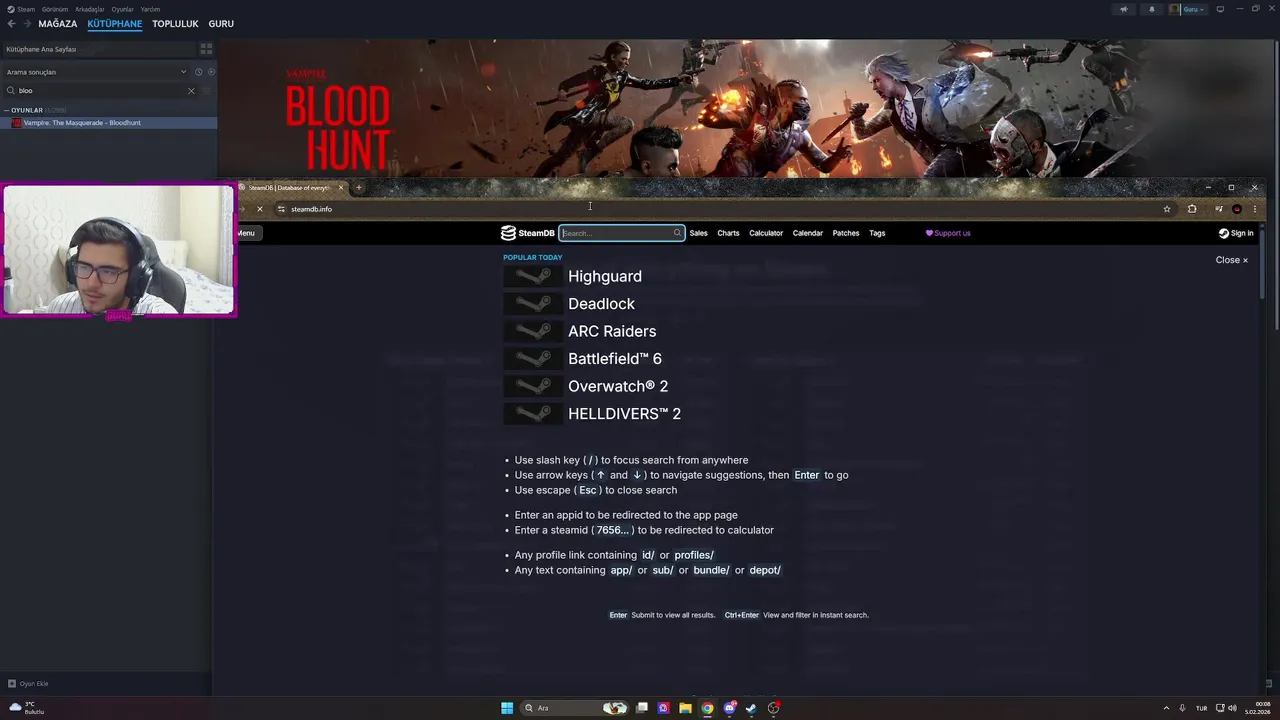The image size is (1280, 720).
Task: Open Steam announcements megaphone icon
Action: point(1124,9)
